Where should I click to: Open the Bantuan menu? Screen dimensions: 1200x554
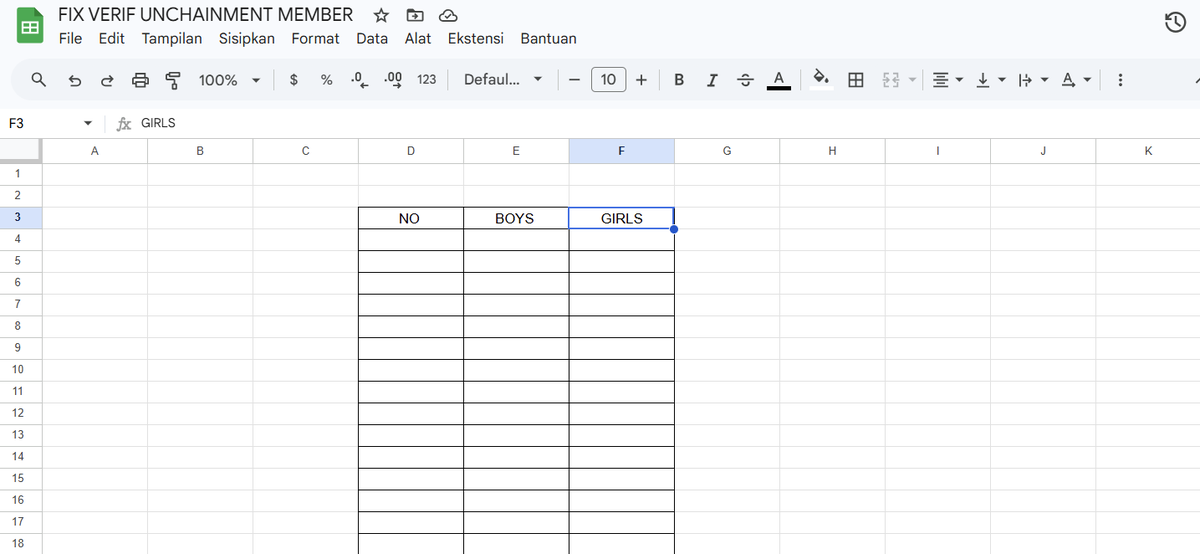[548, 38]
